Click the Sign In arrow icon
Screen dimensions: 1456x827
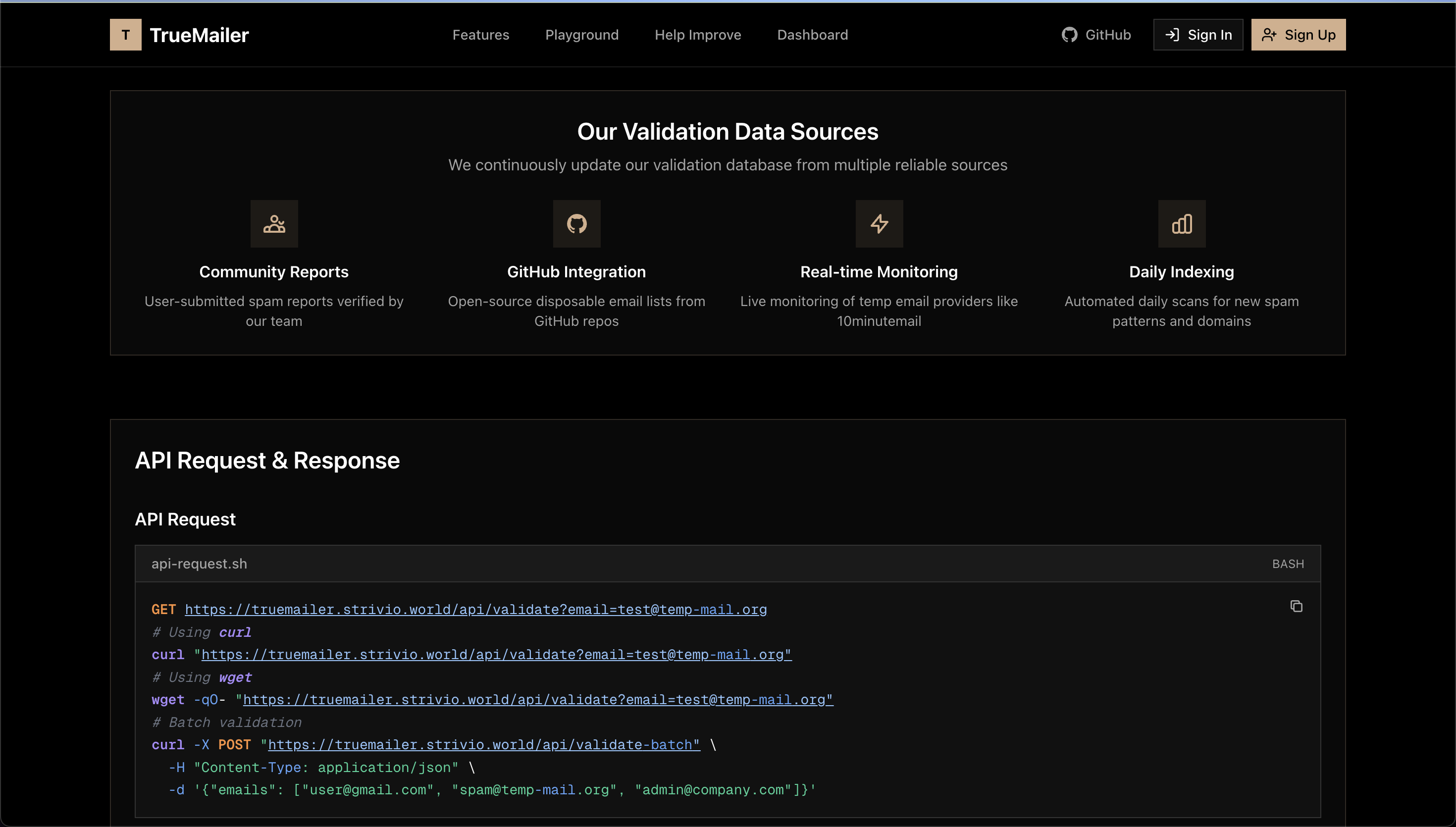[x=1172, y=35]
